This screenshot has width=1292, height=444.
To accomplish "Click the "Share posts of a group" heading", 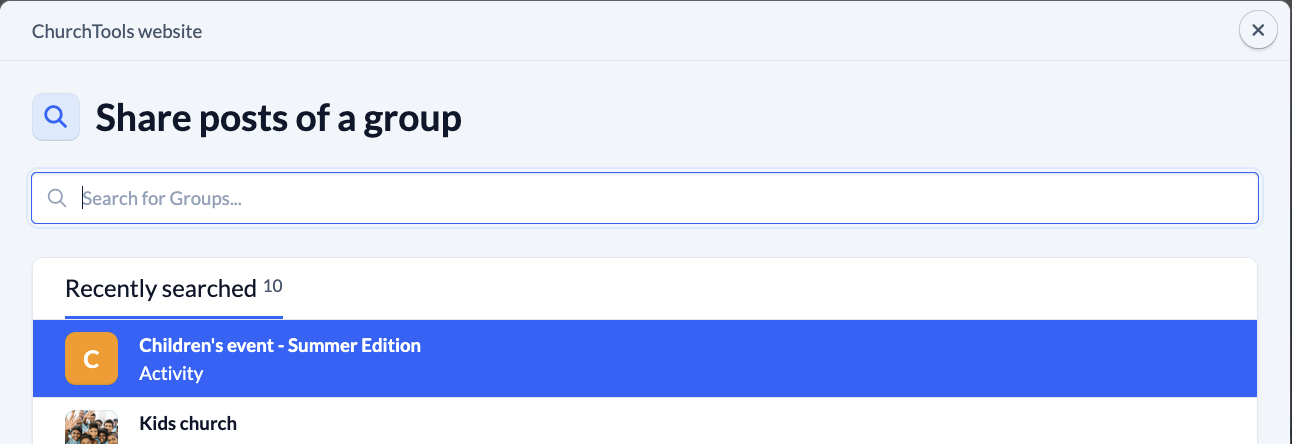I will tap(278, 118).
